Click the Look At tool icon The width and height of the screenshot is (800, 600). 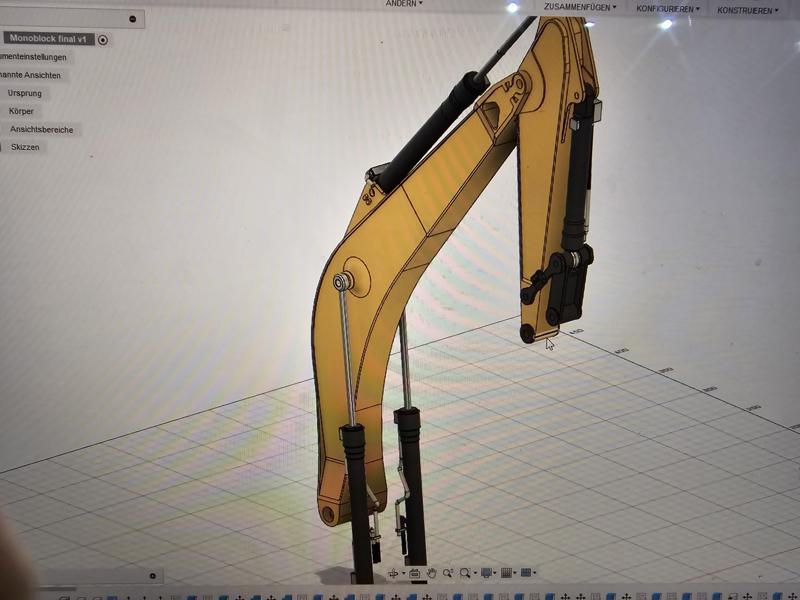click(414, 573)
